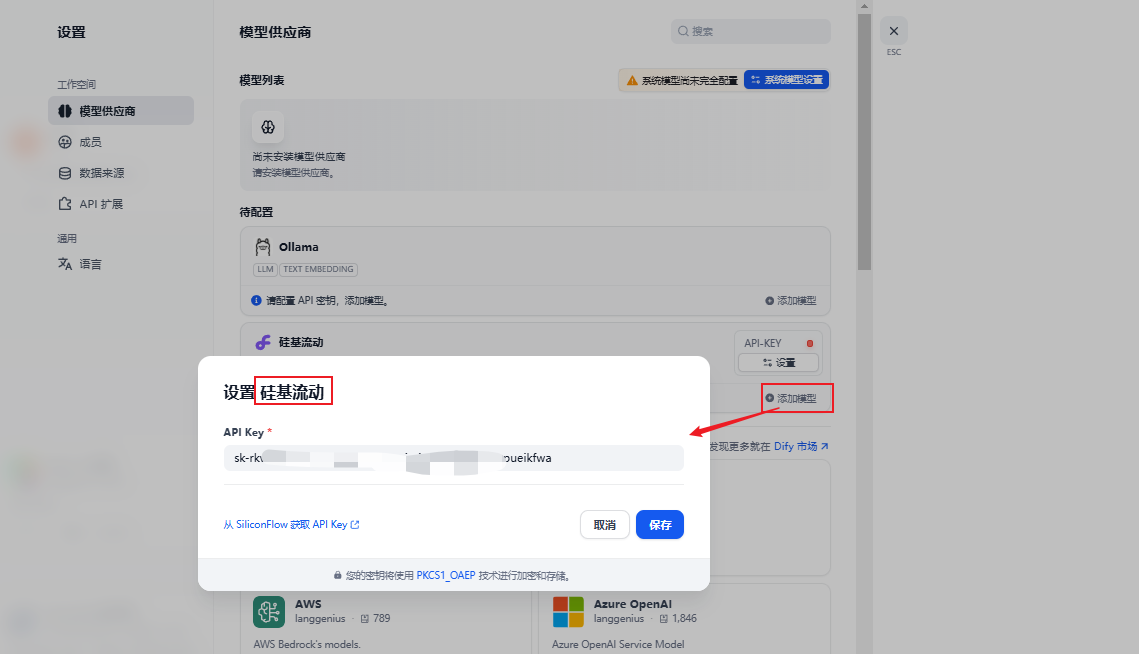
Task: Save the API key with 保存
Action: (660, 525)
